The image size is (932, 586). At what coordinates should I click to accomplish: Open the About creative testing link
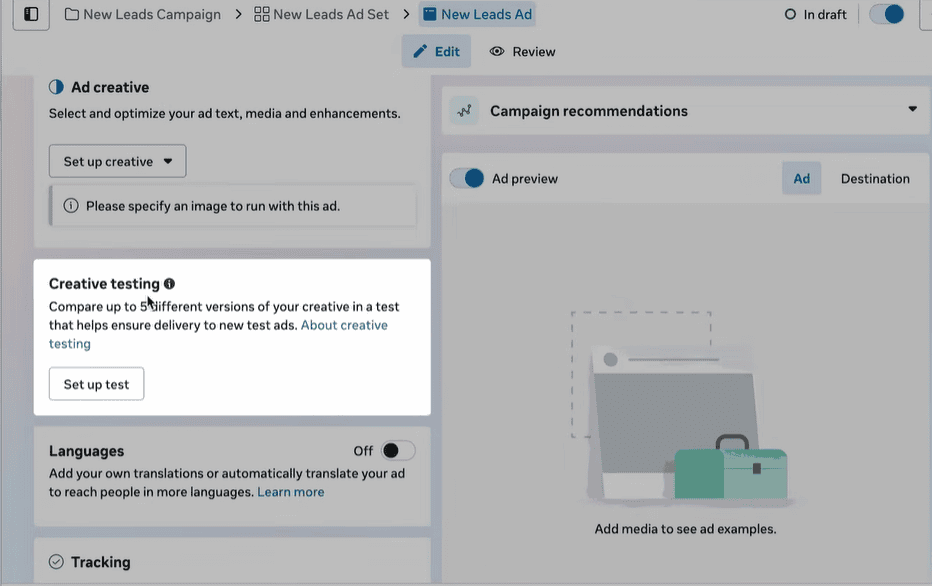coord(343,325)
